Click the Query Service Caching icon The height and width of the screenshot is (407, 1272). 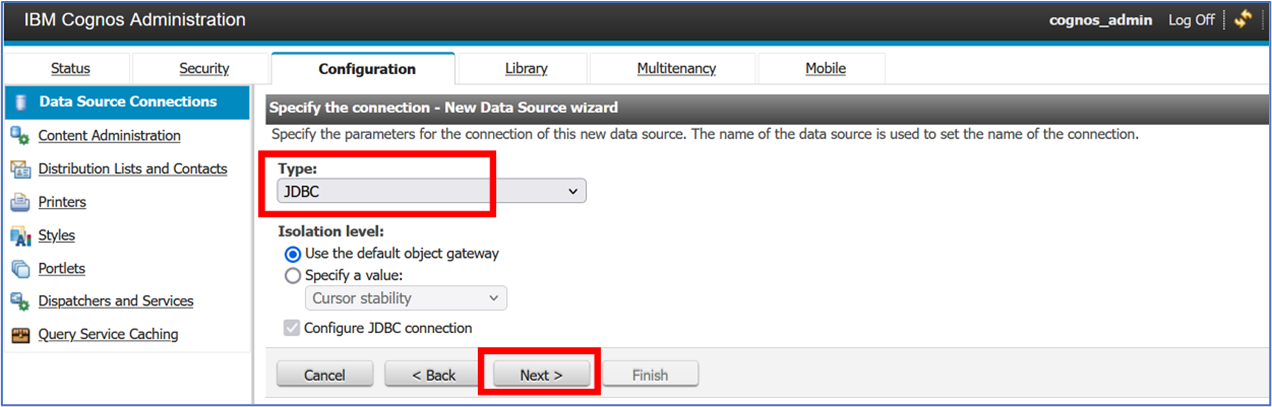point(20,335)
